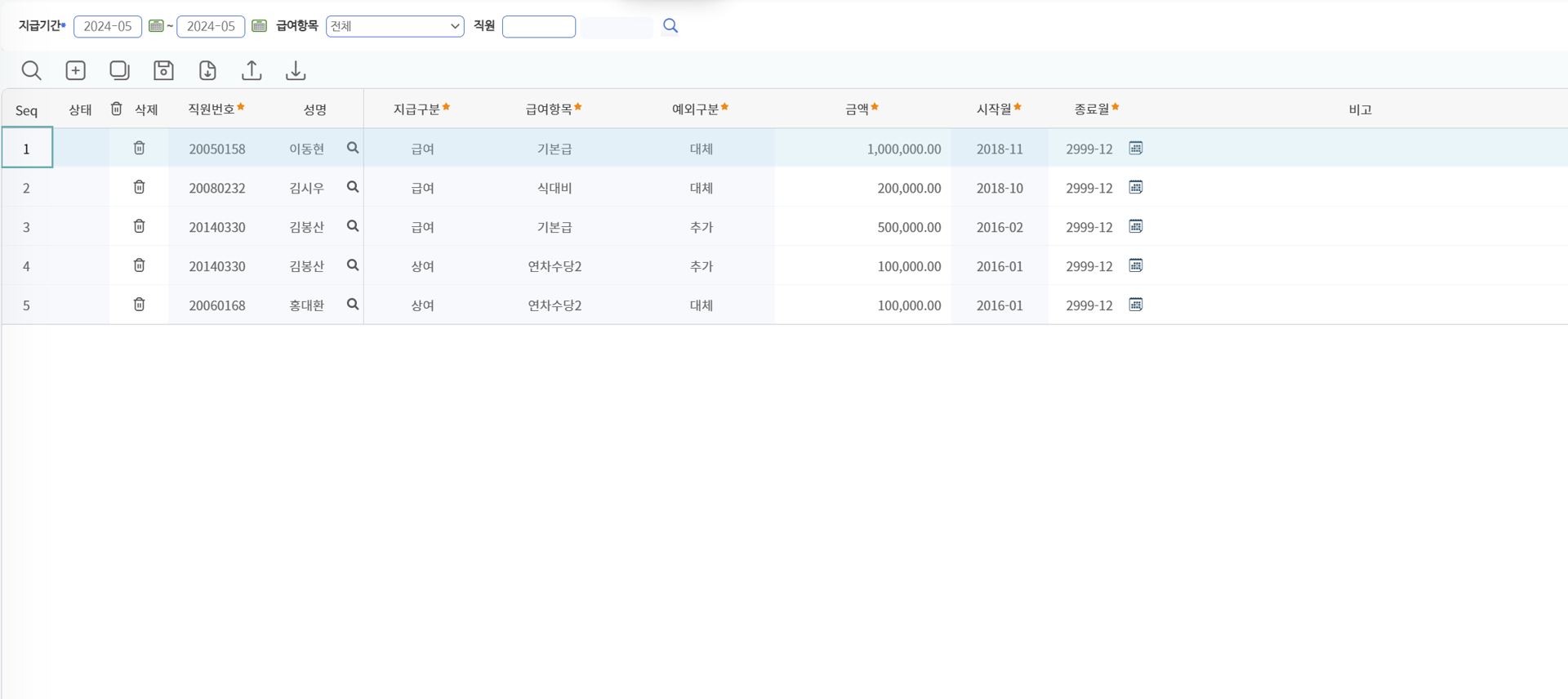Open end month calendar in row 4
The width and height of the screenshot is (1568, 699).
click(1136, 265)
